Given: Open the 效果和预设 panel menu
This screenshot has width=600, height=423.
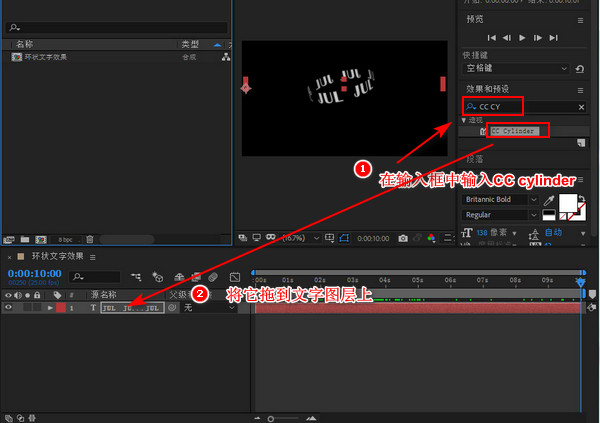Looking at the screenshot, I should (x=580, y=90).
